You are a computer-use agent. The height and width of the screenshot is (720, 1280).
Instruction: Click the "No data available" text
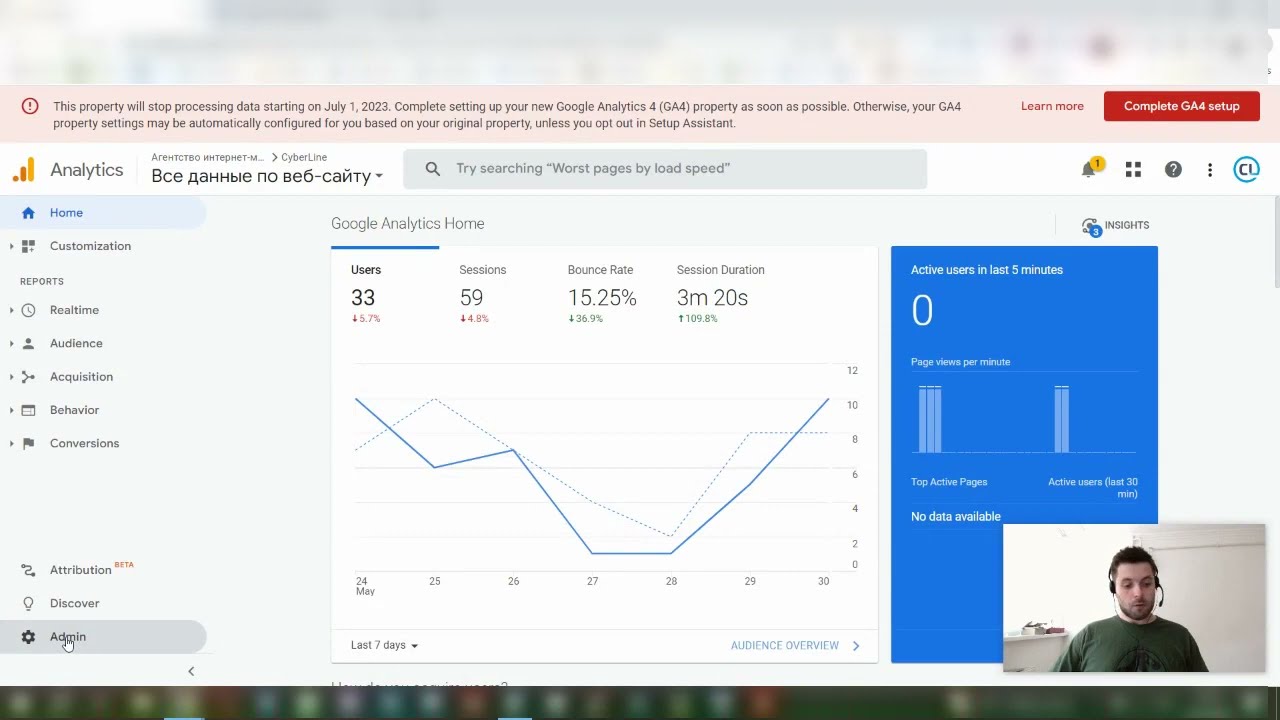coord(956,517)
